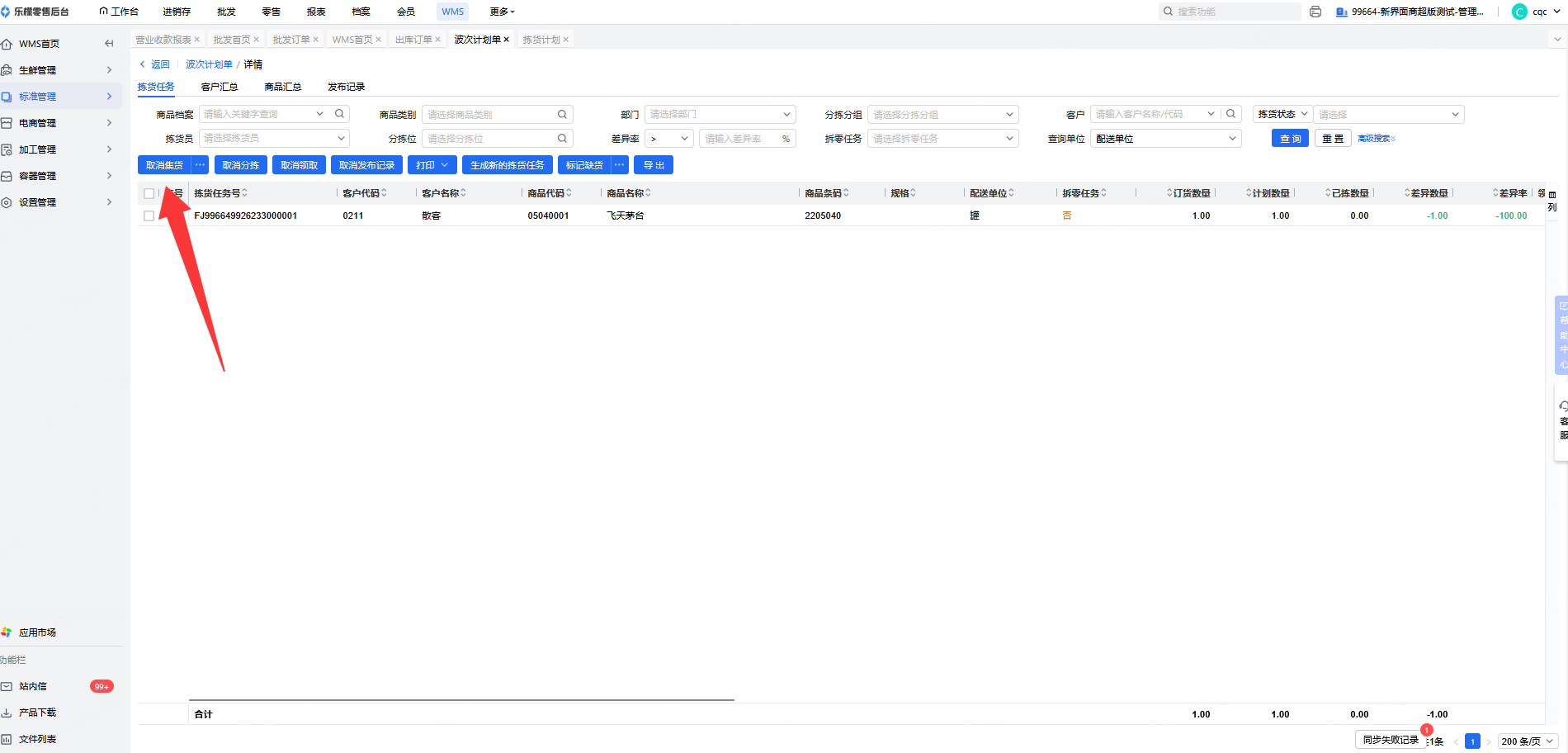Image resolution: width=1568 pixels, height=753 pixels.
Task: Click more options beside 标记缺货
Action: pos(620,165)
